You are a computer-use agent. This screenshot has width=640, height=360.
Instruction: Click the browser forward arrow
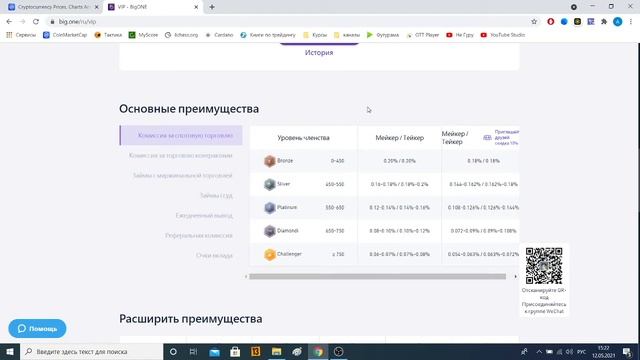coord(22,22)
